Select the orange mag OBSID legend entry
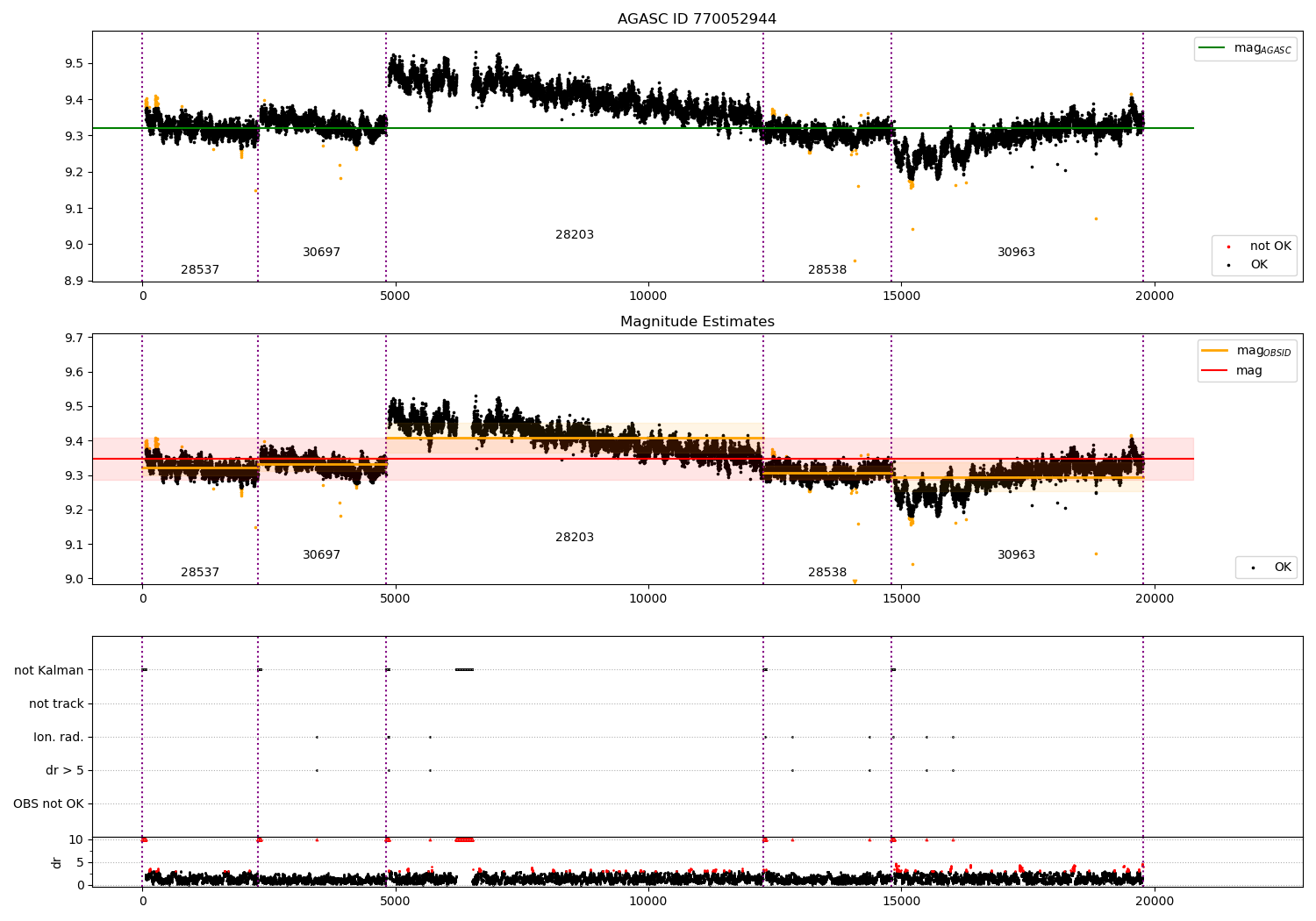The image size is (1316, 921). click(x=1247, y=351)
